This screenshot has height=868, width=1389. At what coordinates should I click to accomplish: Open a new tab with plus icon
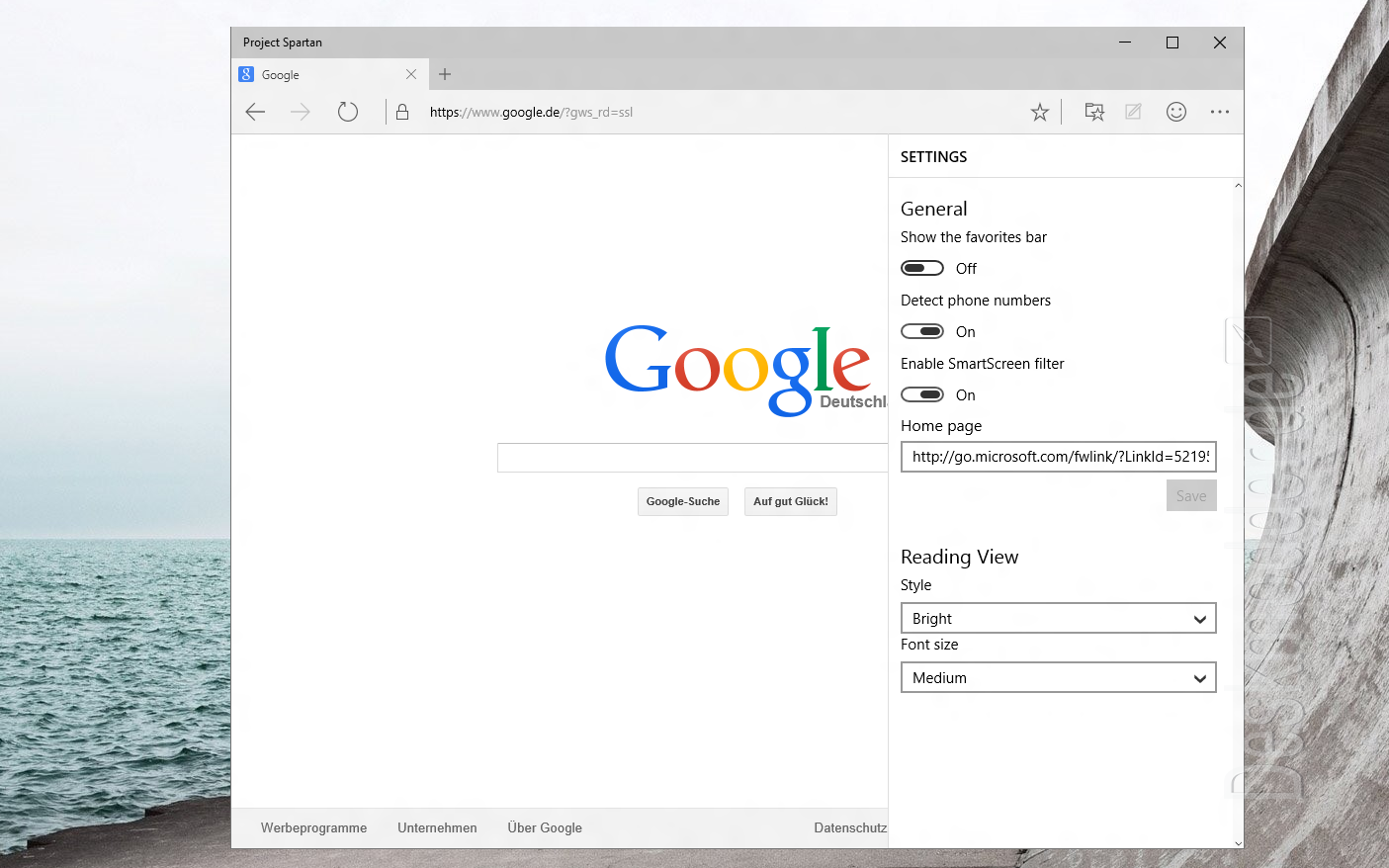445,74
